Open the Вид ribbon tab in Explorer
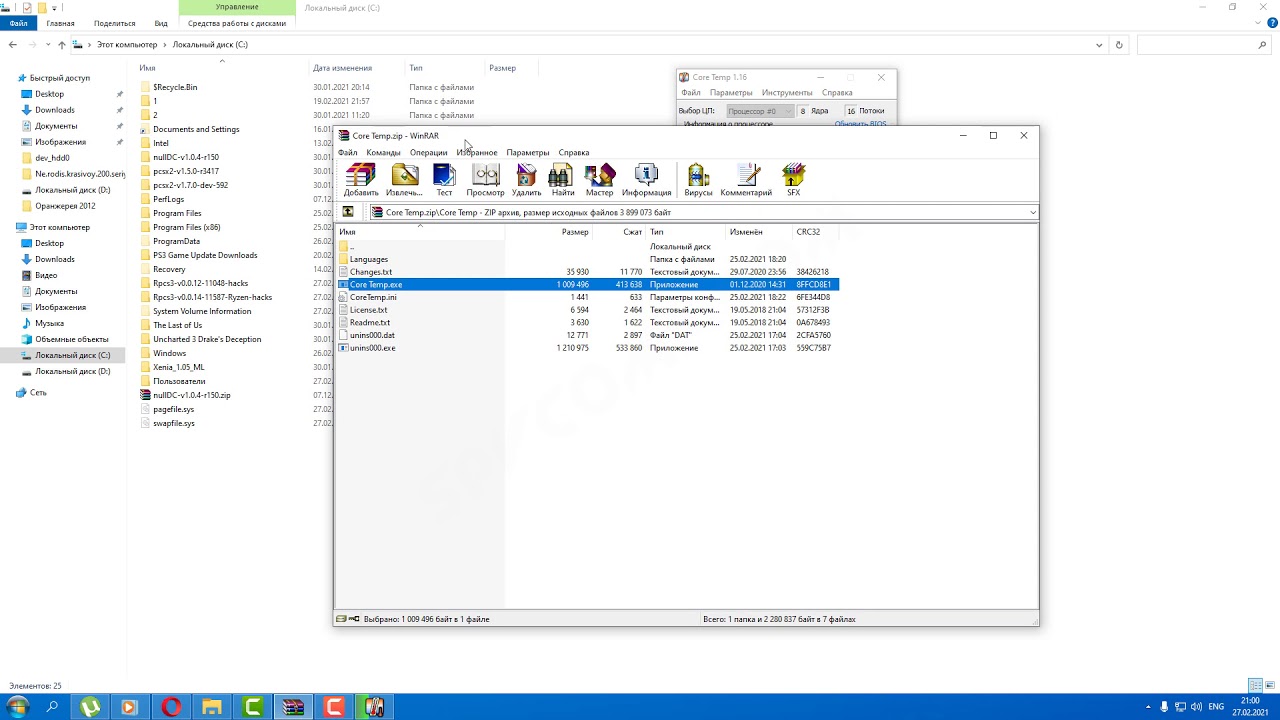Viewport: 1280px width, 720px height. click(161, 23)
